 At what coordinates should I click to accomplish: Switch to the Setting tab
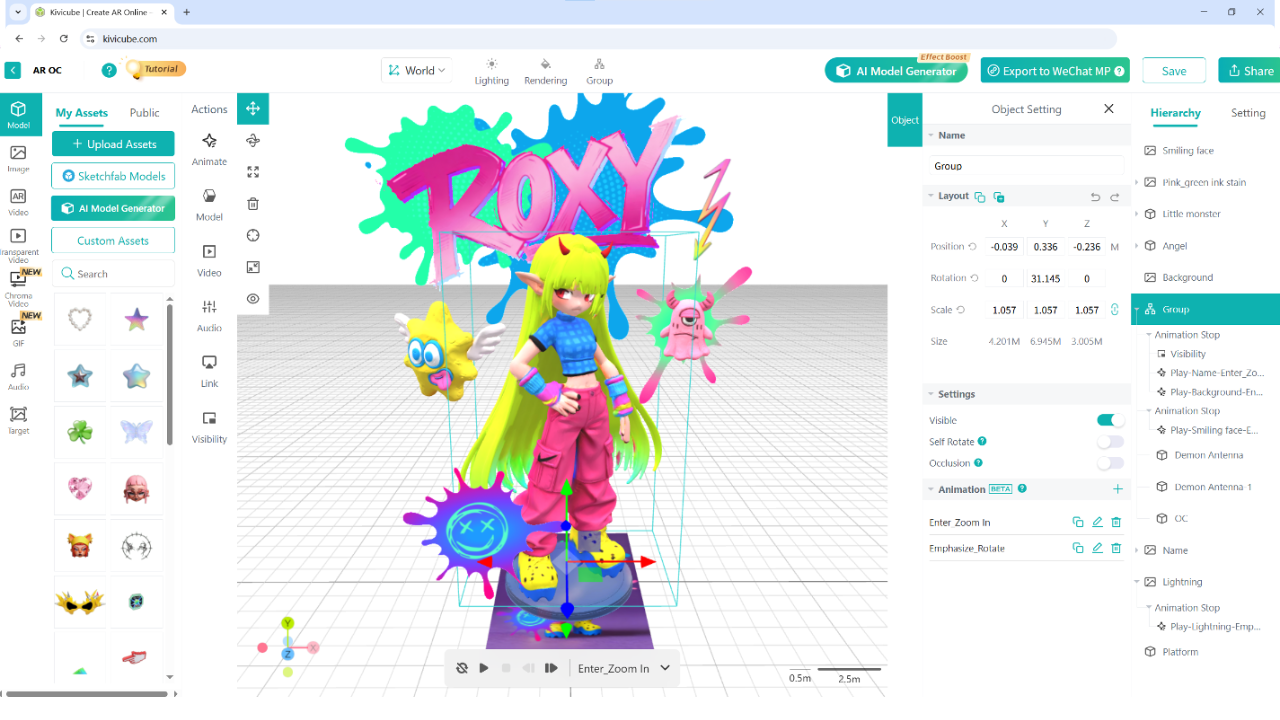[1247, 113]
